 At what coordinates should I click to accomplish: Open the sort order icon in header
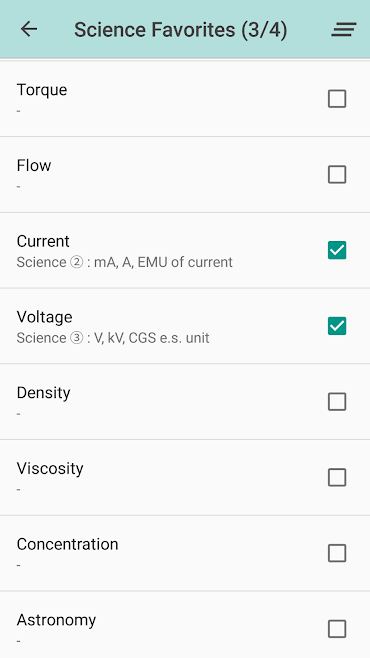tap(344, 29)
